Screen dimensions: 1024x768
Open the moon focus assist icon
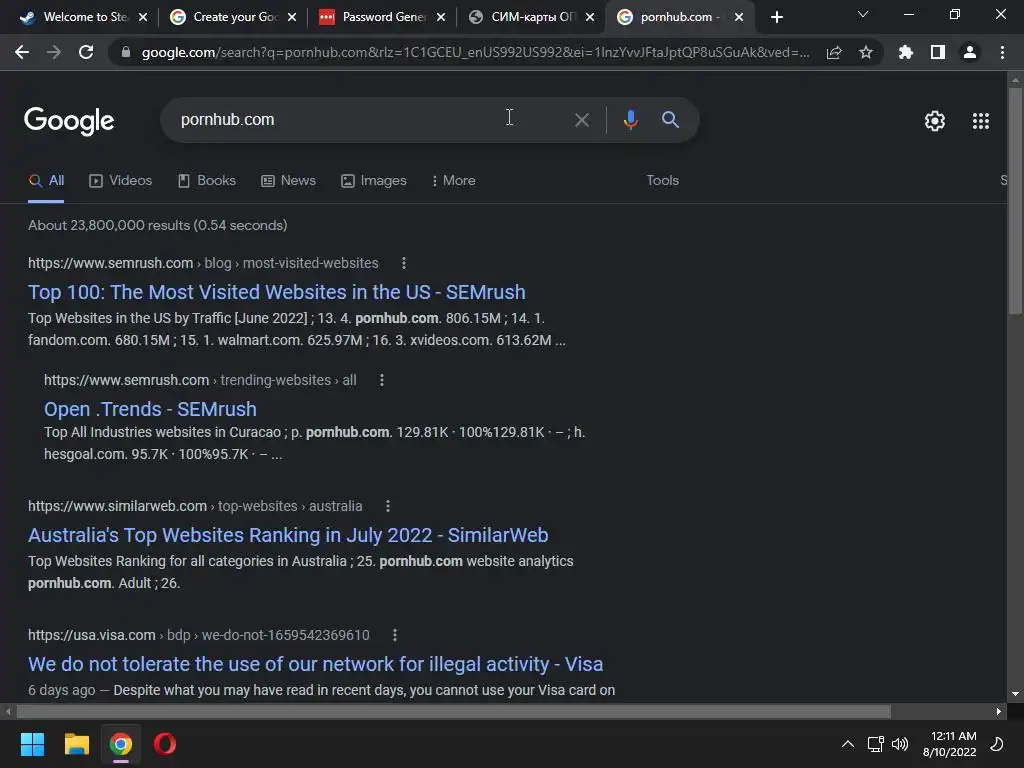(997, 744)
